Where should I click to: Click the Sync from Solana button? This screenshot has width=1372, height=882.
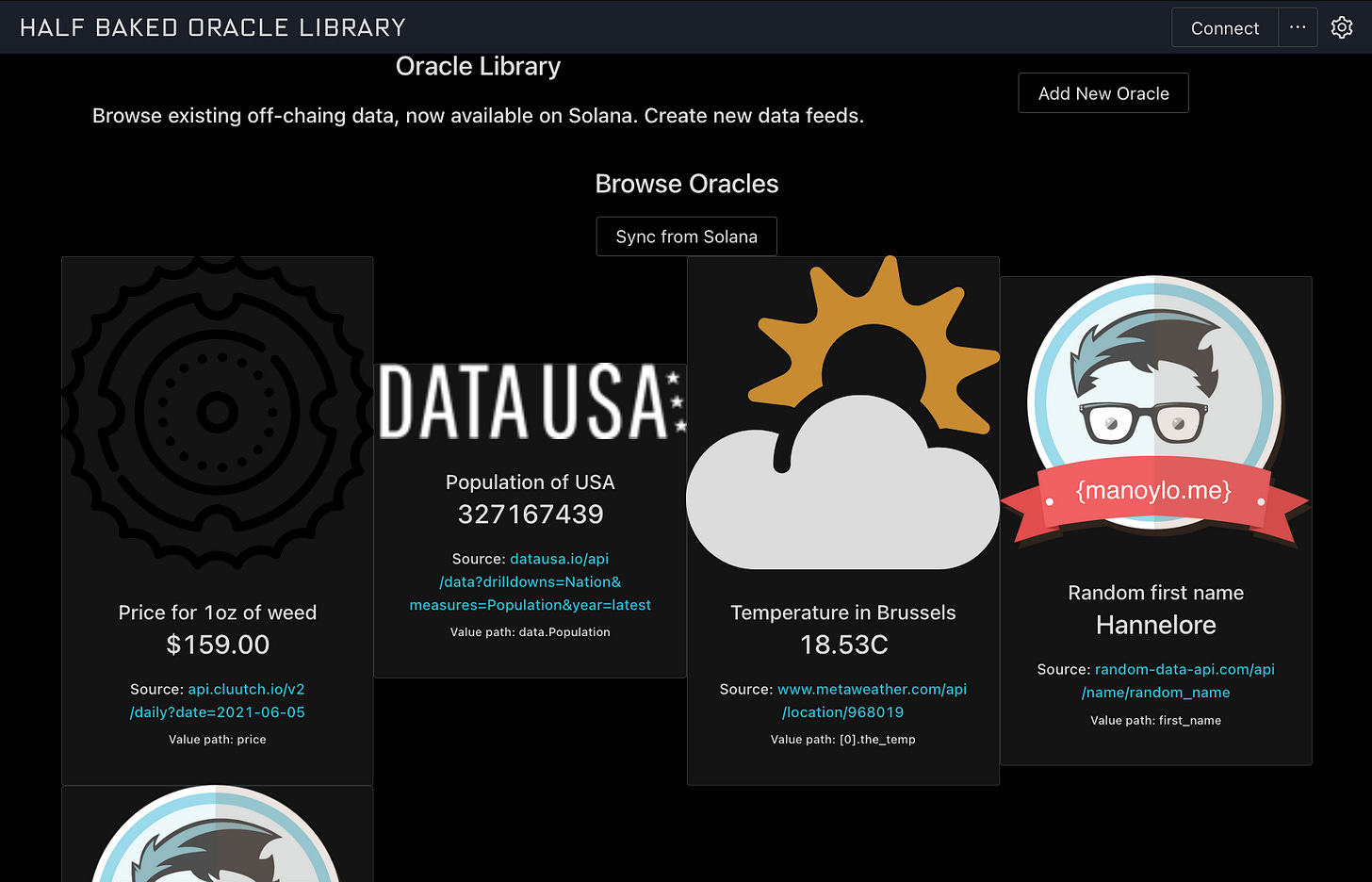686,237
